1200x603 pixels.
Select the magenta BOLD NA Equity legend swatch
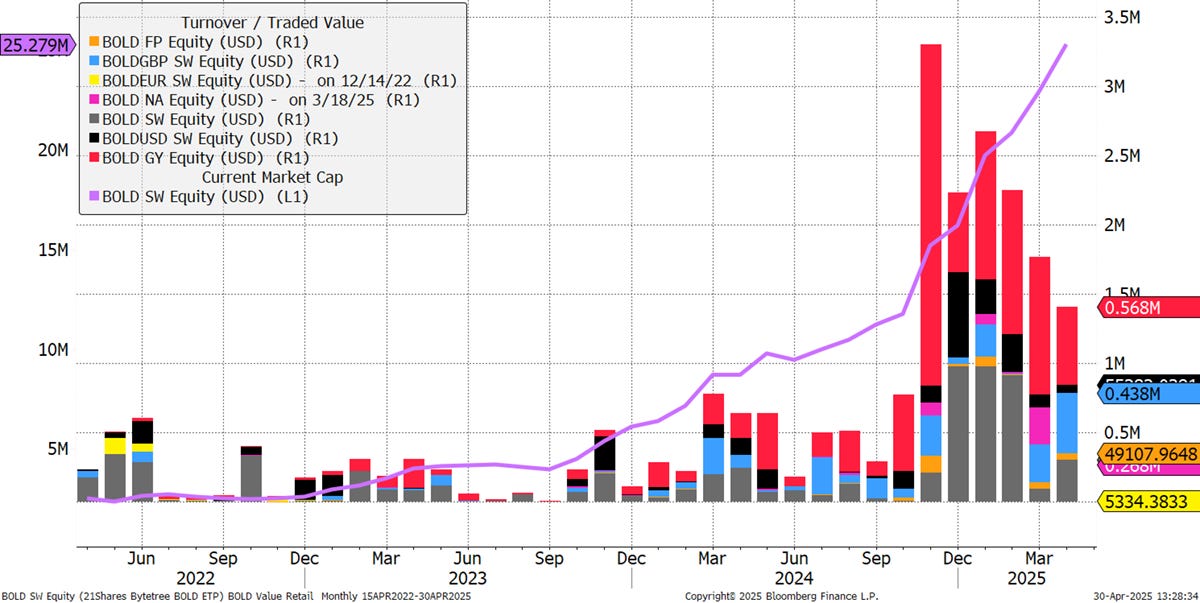coord(94,100)
